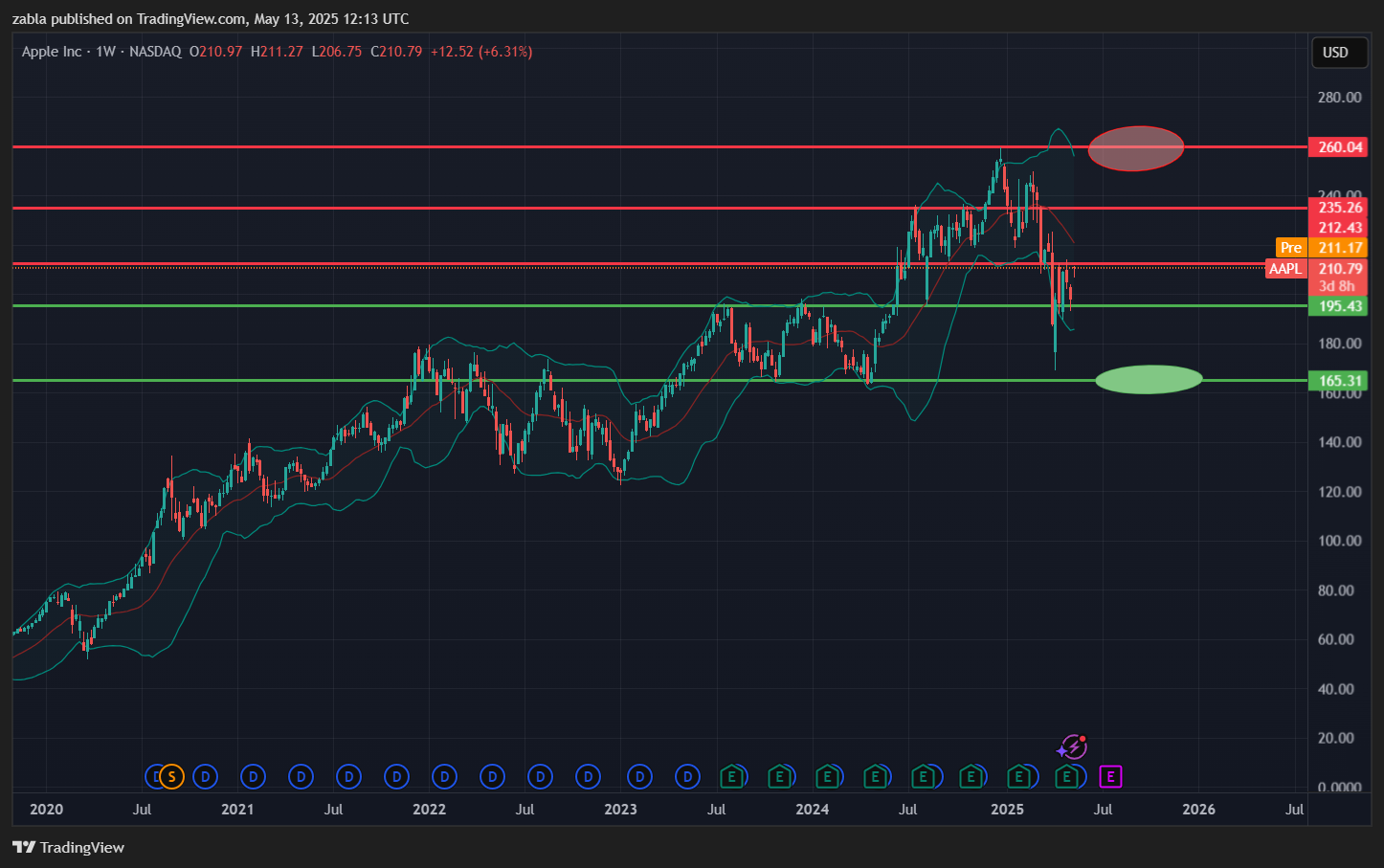This screenshot has width=1384, height=868.
Task: Click the green 165.31 price label
Action: (1340, 381)
